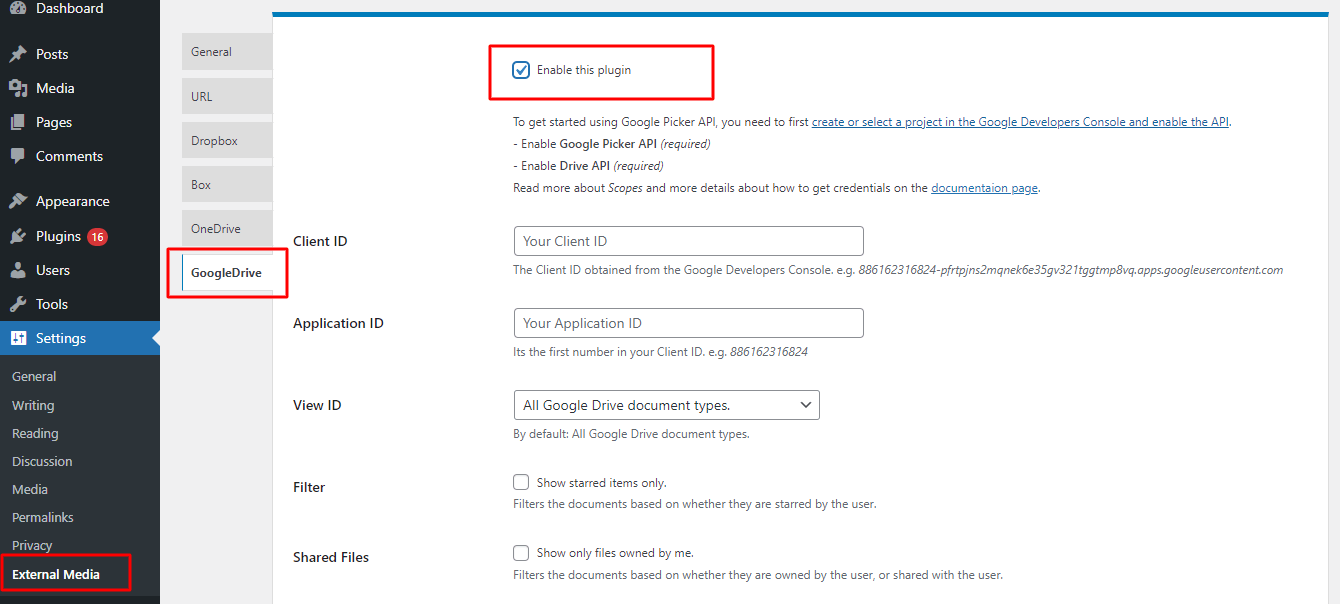
Task: Switch to the URL tab
Action: point(227,96)
